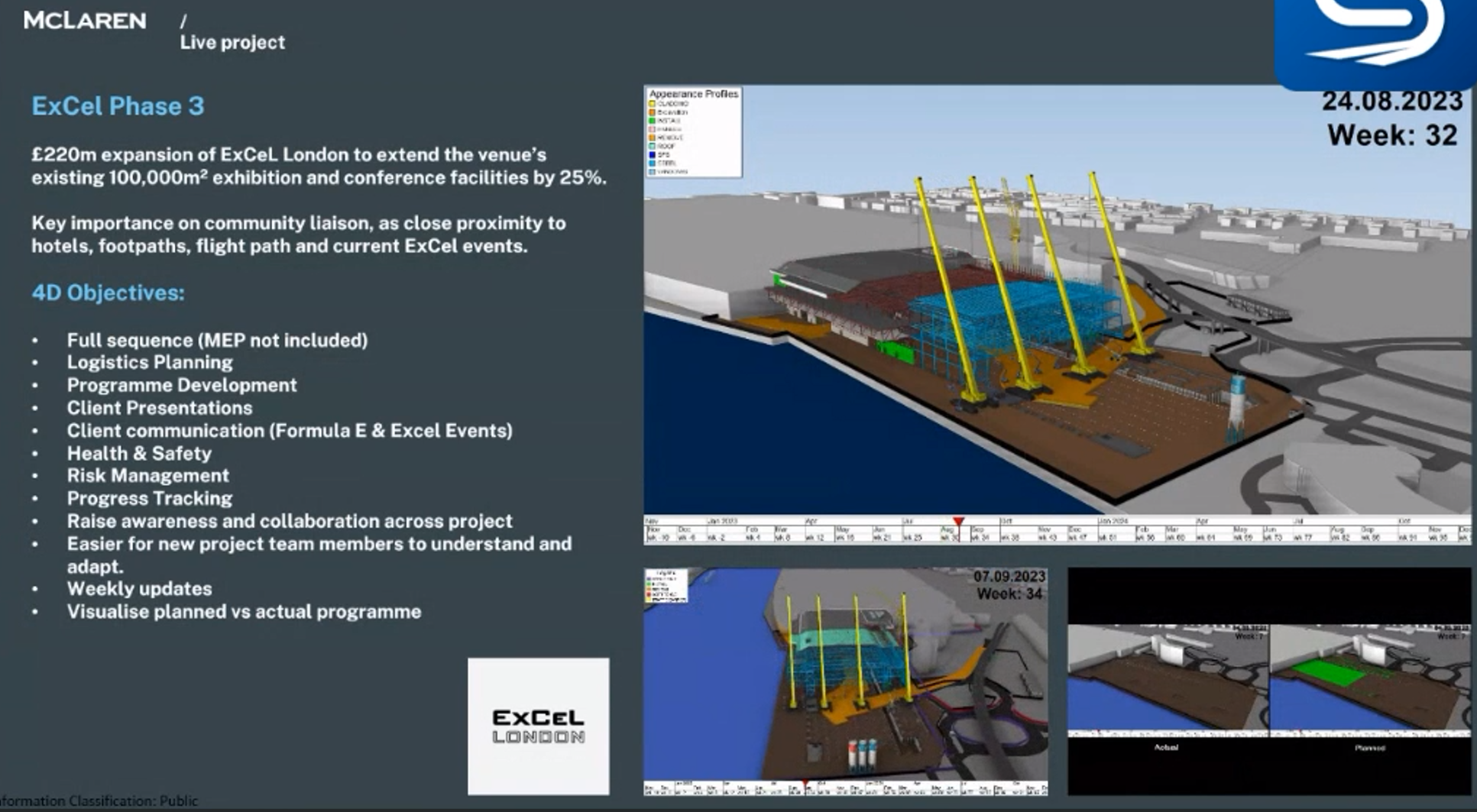1477x812 pixels.
Task: Click the timeline bar under Week 34 model
Action: tap(845, 788)
